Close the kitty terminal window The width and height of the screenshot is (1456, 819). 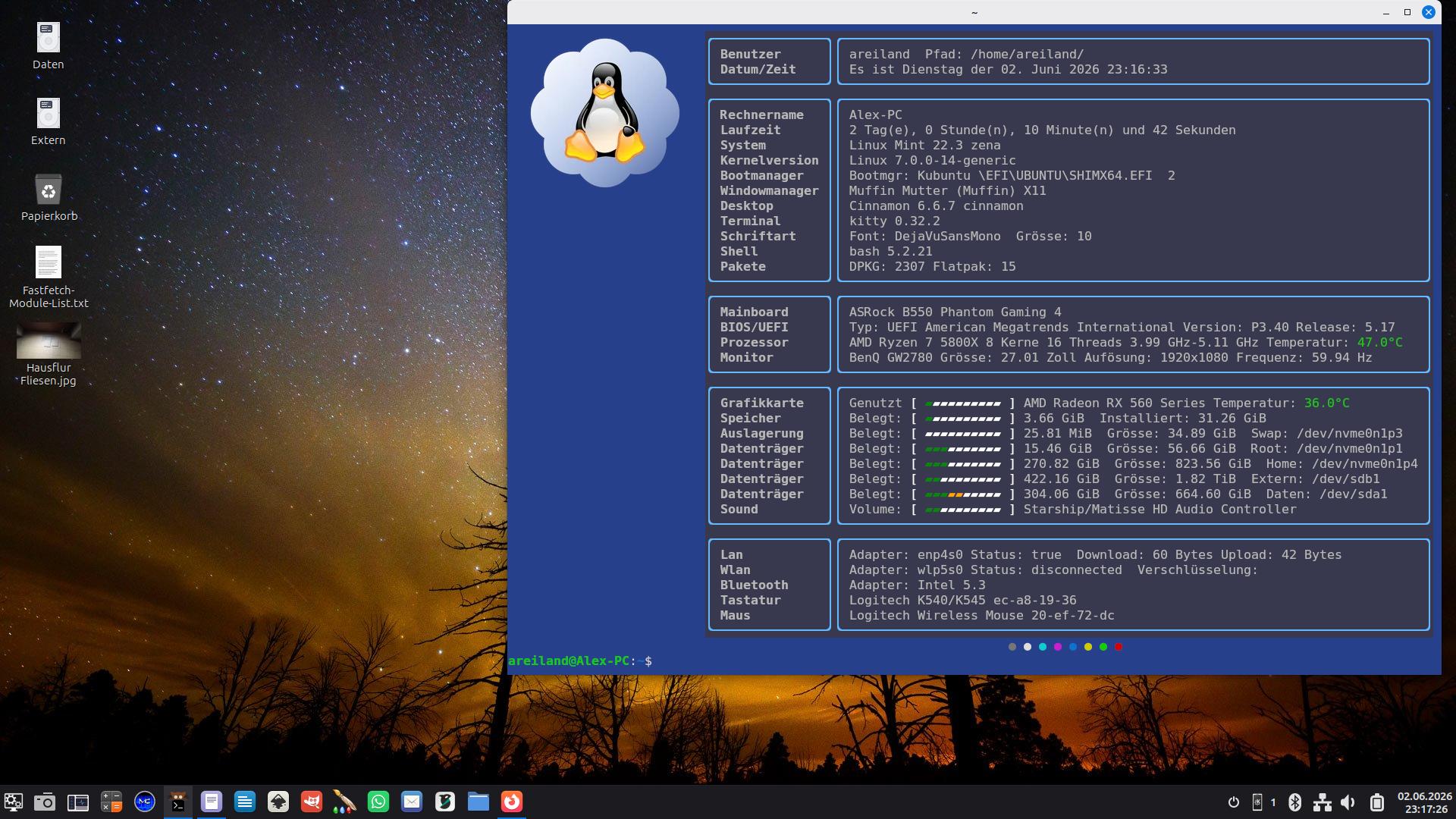point(1429,12)
